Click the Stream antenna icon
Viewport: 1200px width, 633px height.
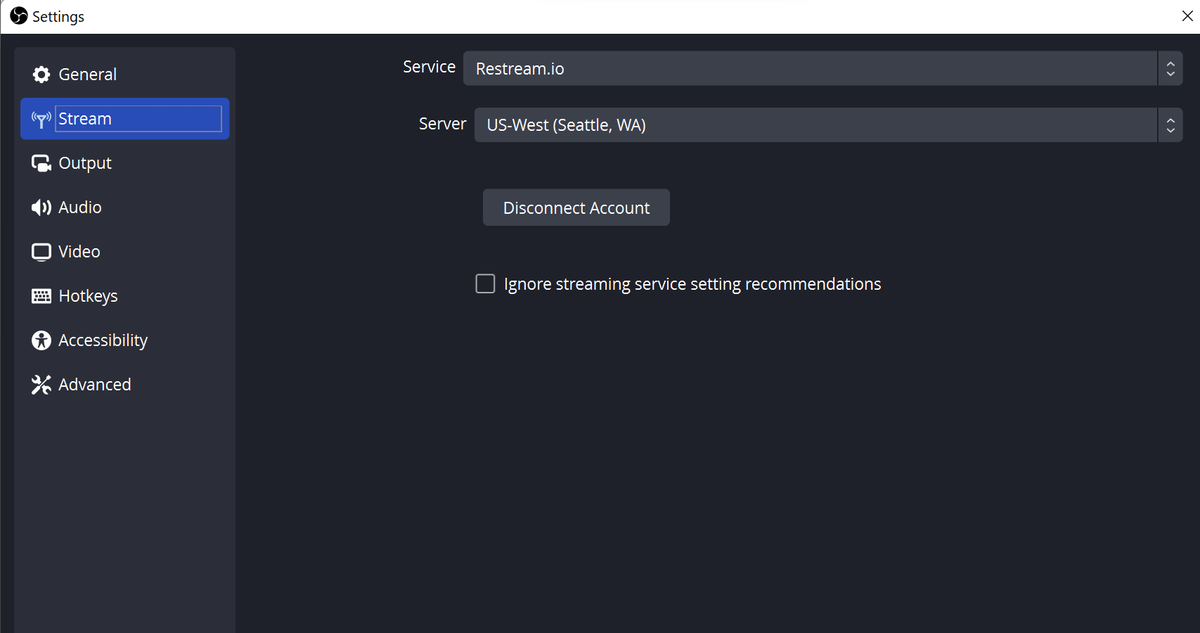tap(41, 119)
